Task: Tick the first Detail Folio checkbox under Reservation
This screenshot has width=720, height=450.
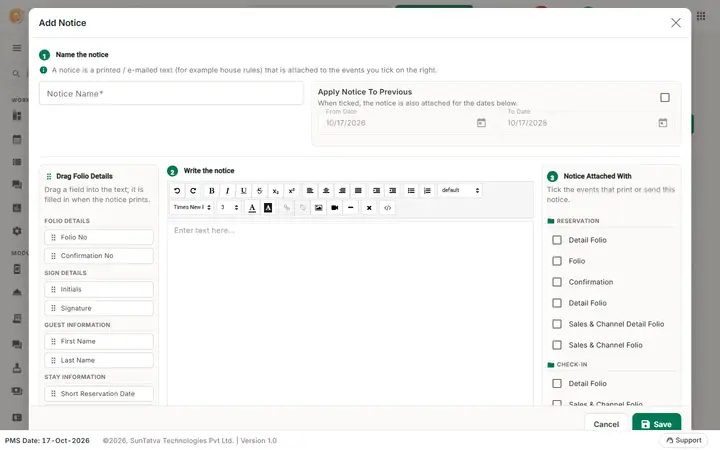Action: click(x=557, y=240)
